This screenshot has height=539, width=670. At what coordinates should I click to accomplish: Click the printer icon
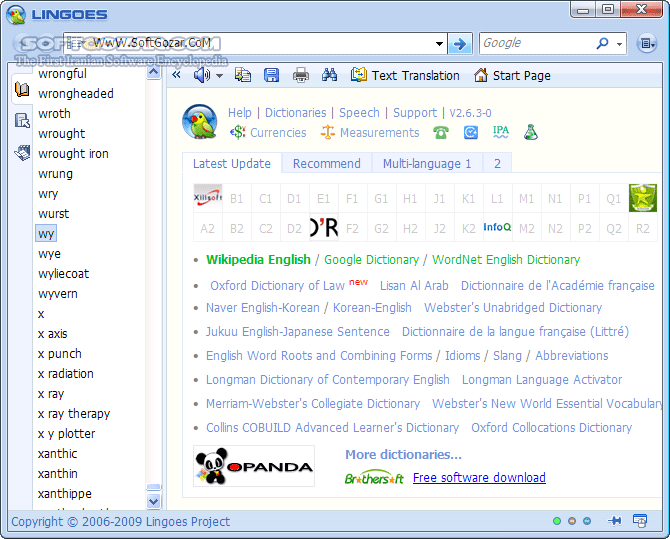click(x=300, y=76)
